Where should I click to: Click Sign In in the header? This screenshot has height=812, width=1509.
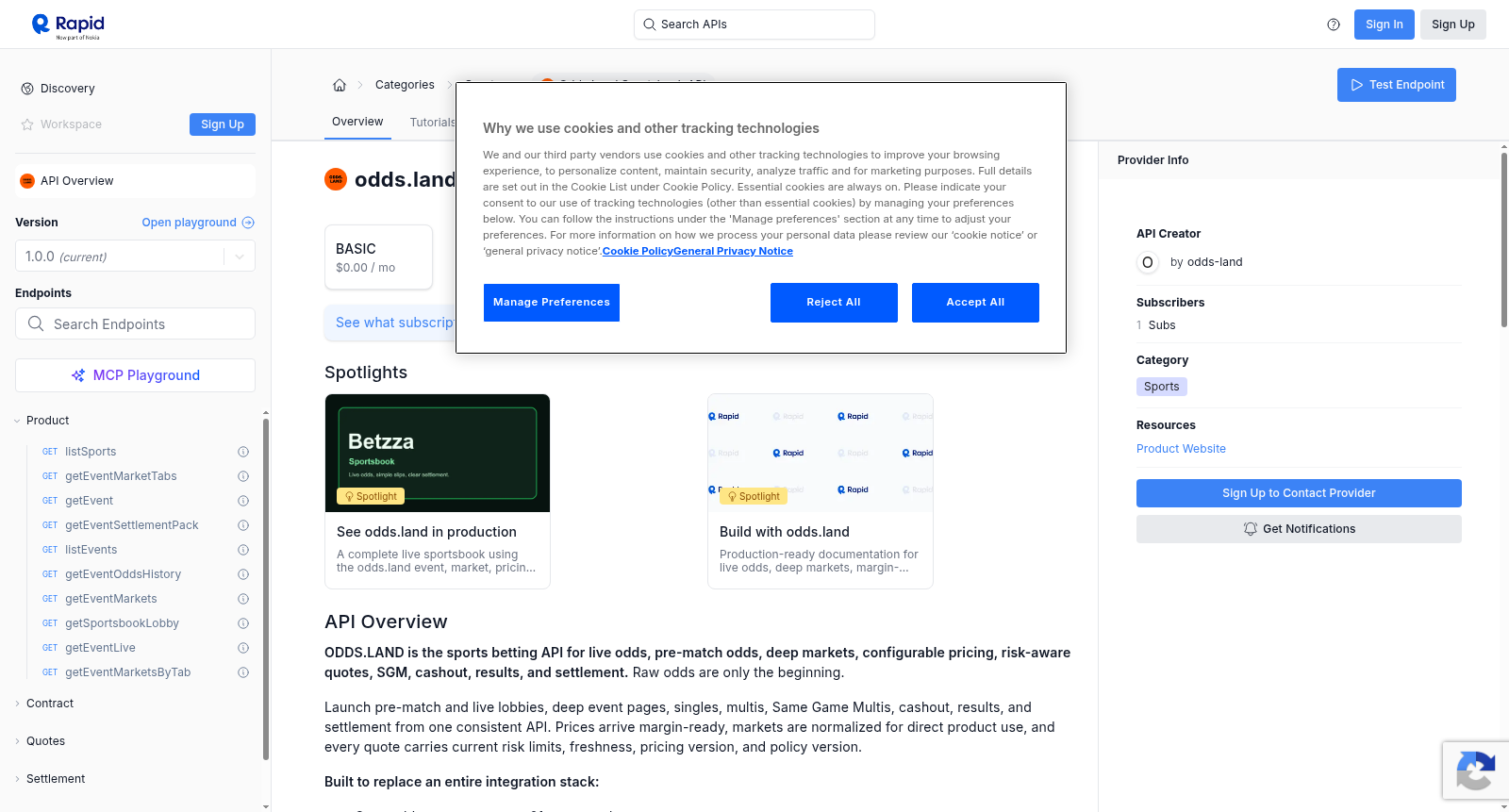pos(1385,25)
